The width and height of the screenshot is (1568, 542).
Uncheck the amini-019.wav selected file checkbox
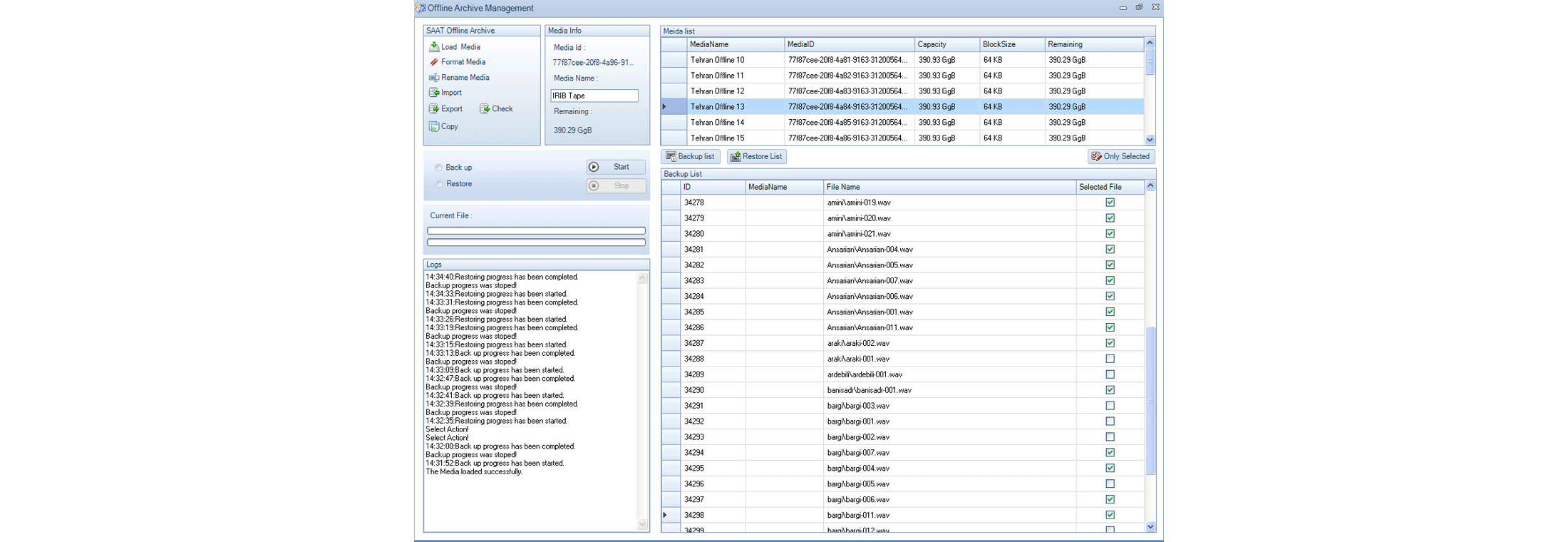(x=1110, y=203)
